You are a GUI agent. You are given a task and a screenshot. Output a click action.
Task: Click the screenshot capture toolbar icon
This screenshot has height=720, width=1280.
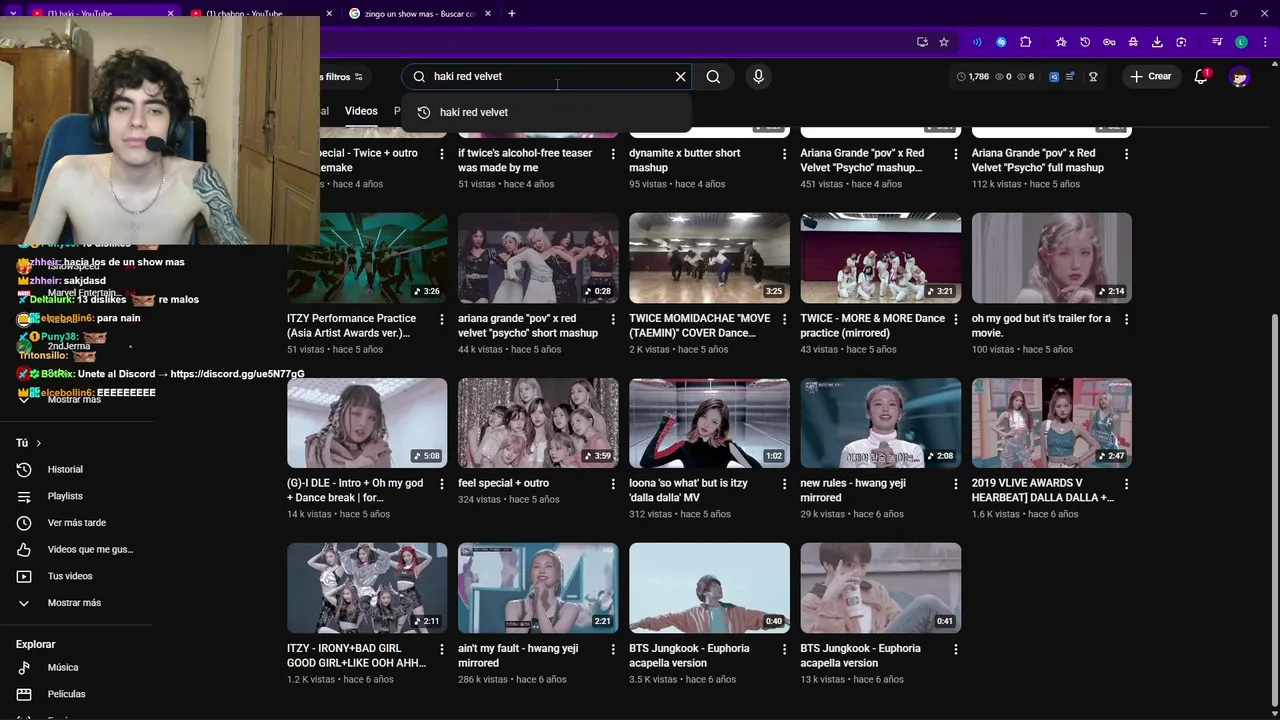coord(1181,42)
